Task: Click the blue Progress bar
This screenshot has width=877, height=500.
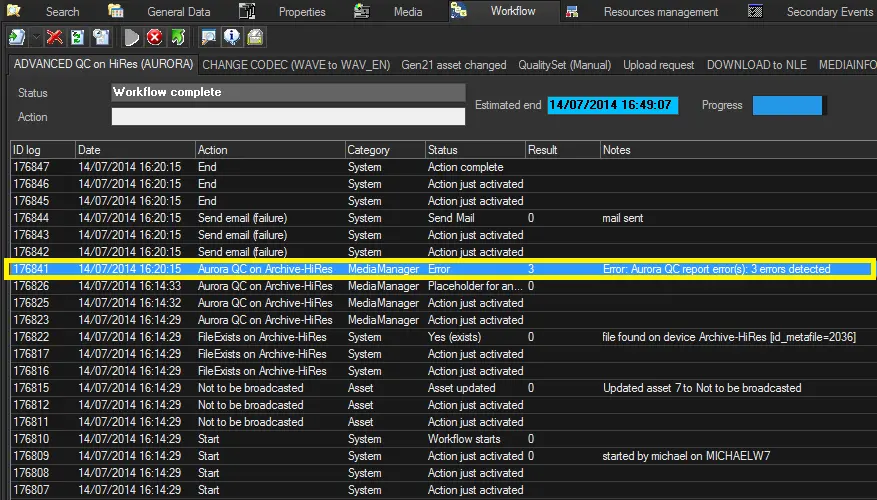Action: pyautogui.click(x=787, y=105)
